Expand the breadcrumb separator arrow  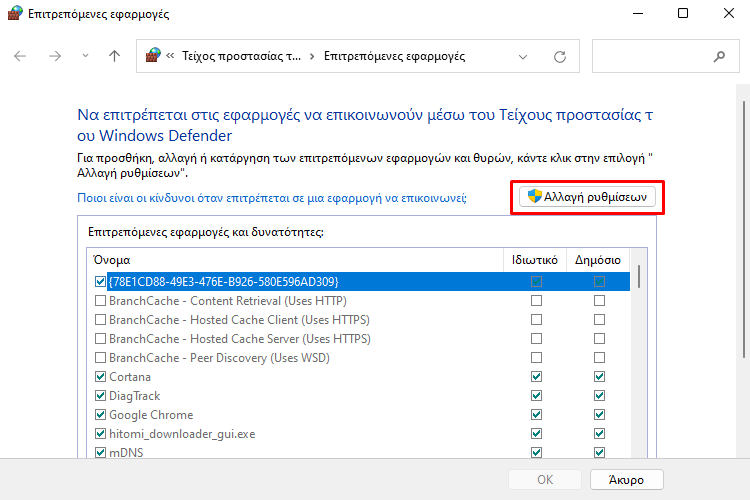point(312,56)
